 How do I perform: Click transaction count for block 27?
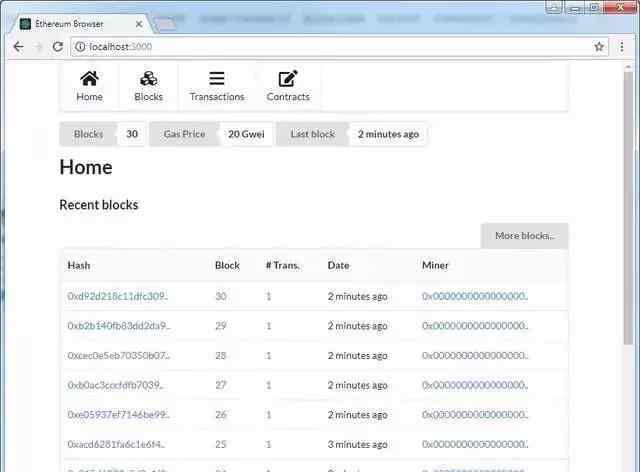click(268, 385)
